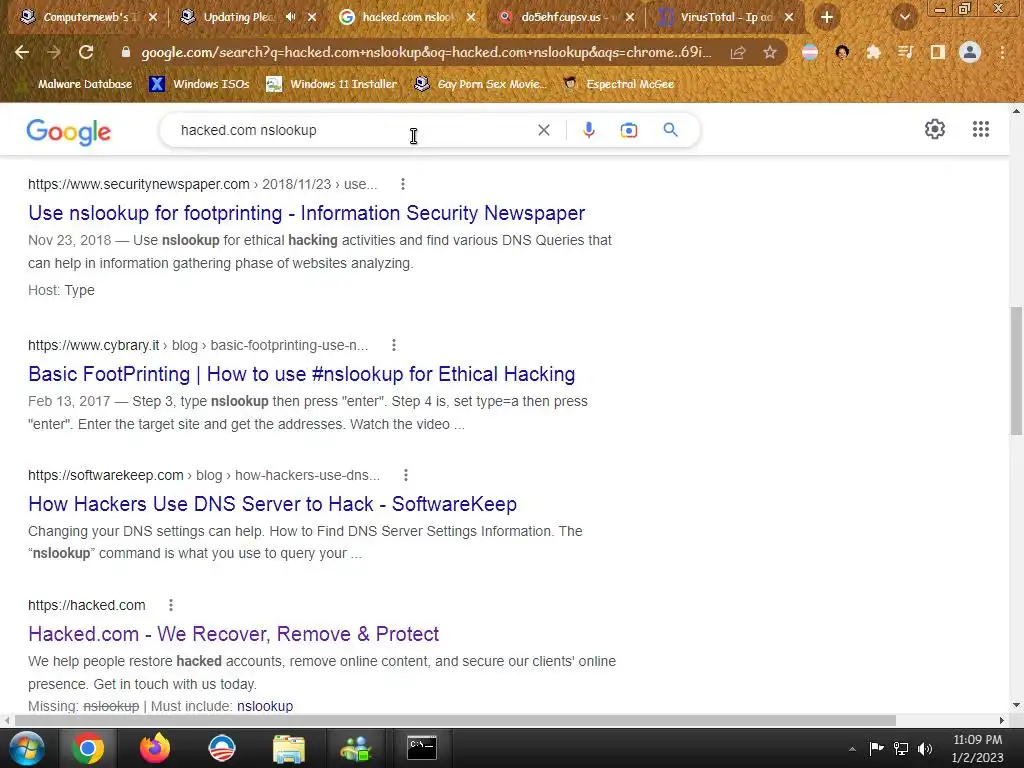Open the volume tray icon
Screen dimensions: 1024x768
pyautogui.click(x=925, y=748)
